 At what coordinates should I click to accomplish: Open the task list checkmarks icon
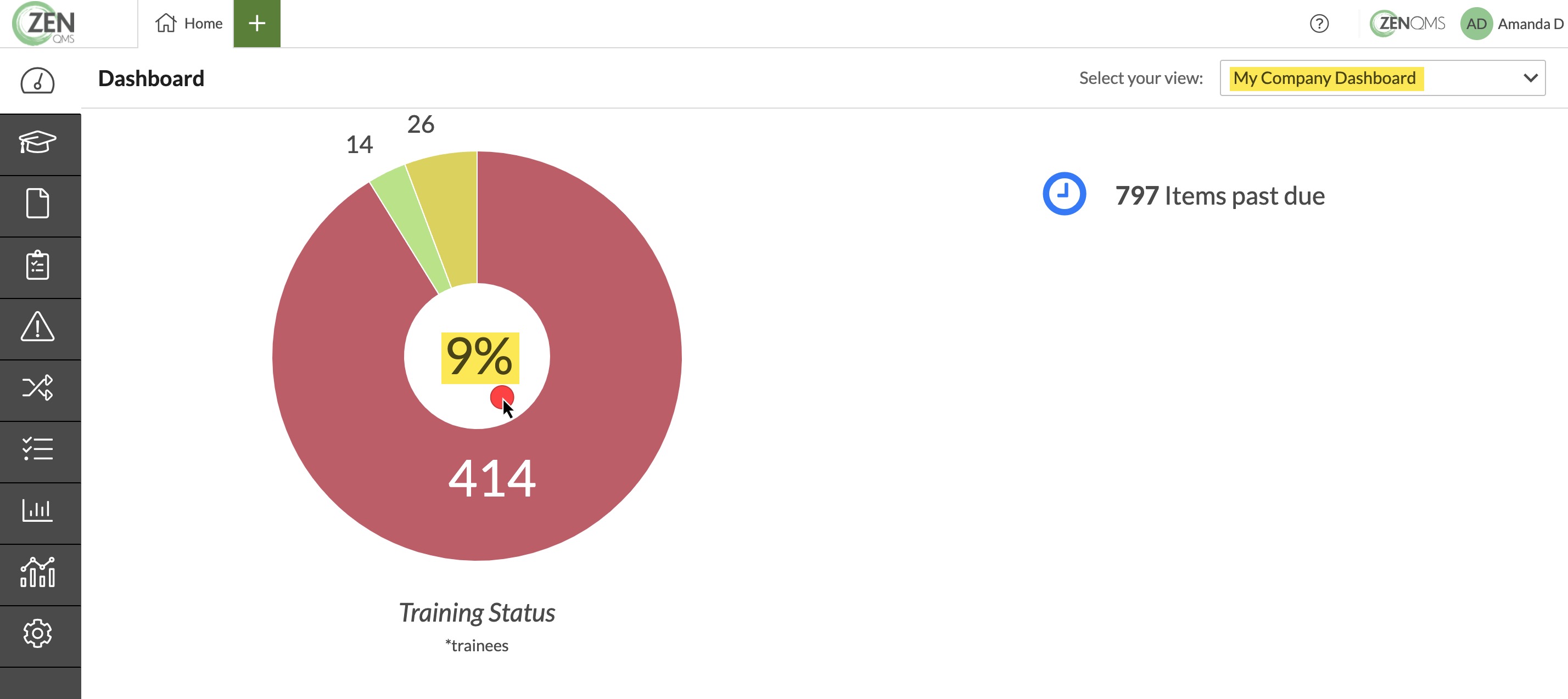(x=38, y=449)
